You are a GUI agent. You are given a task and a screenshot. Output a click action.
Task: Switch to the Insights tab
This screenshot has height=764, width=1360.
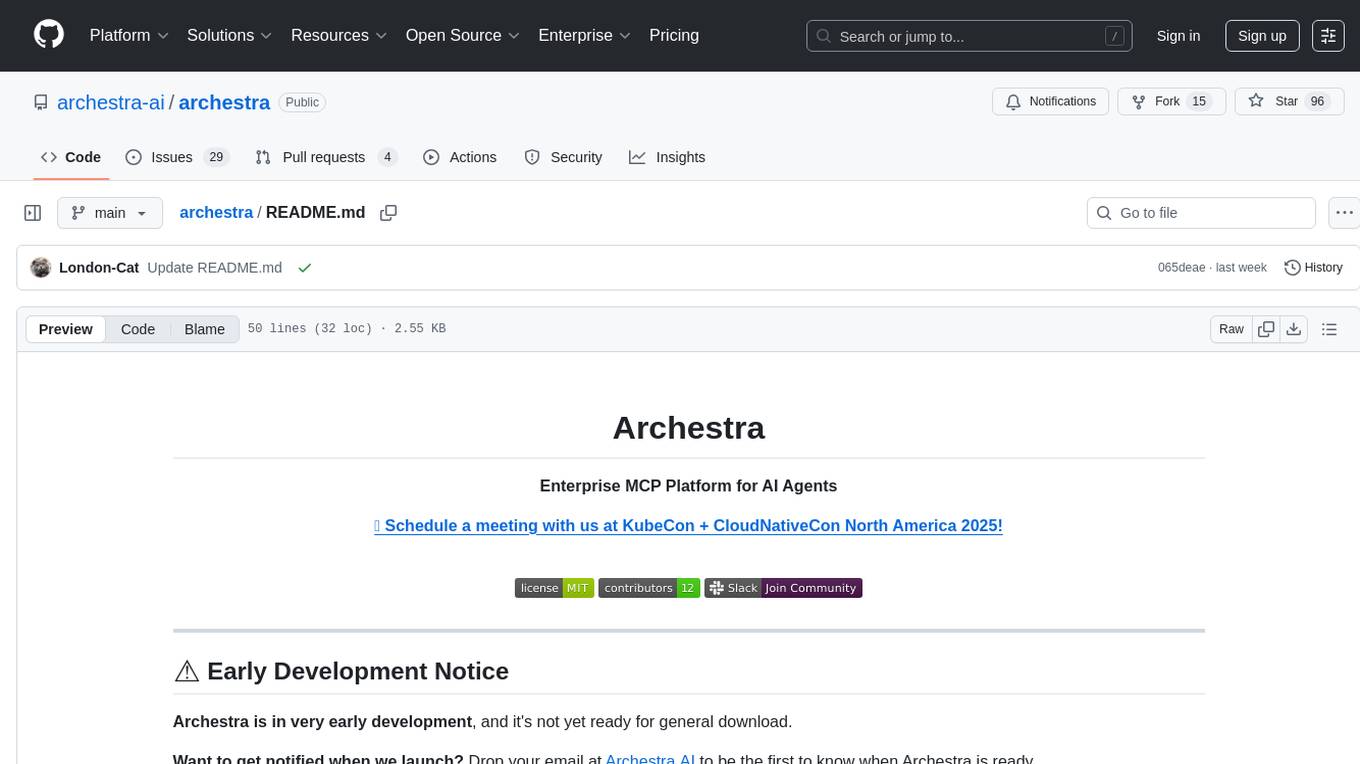point(667,157)
